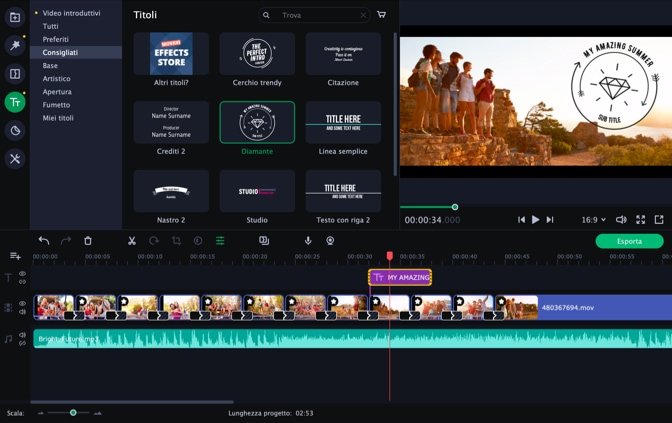Zoom out timeline with Scala minus
The width and height of the screenshot is (672, 423).
tap(41, 413)
